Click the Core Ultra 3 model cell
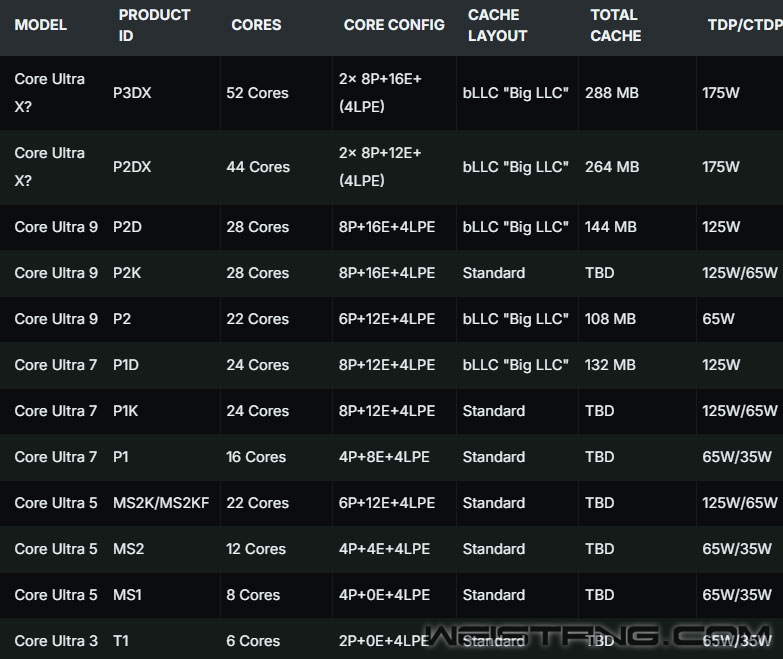 (56, 641)
